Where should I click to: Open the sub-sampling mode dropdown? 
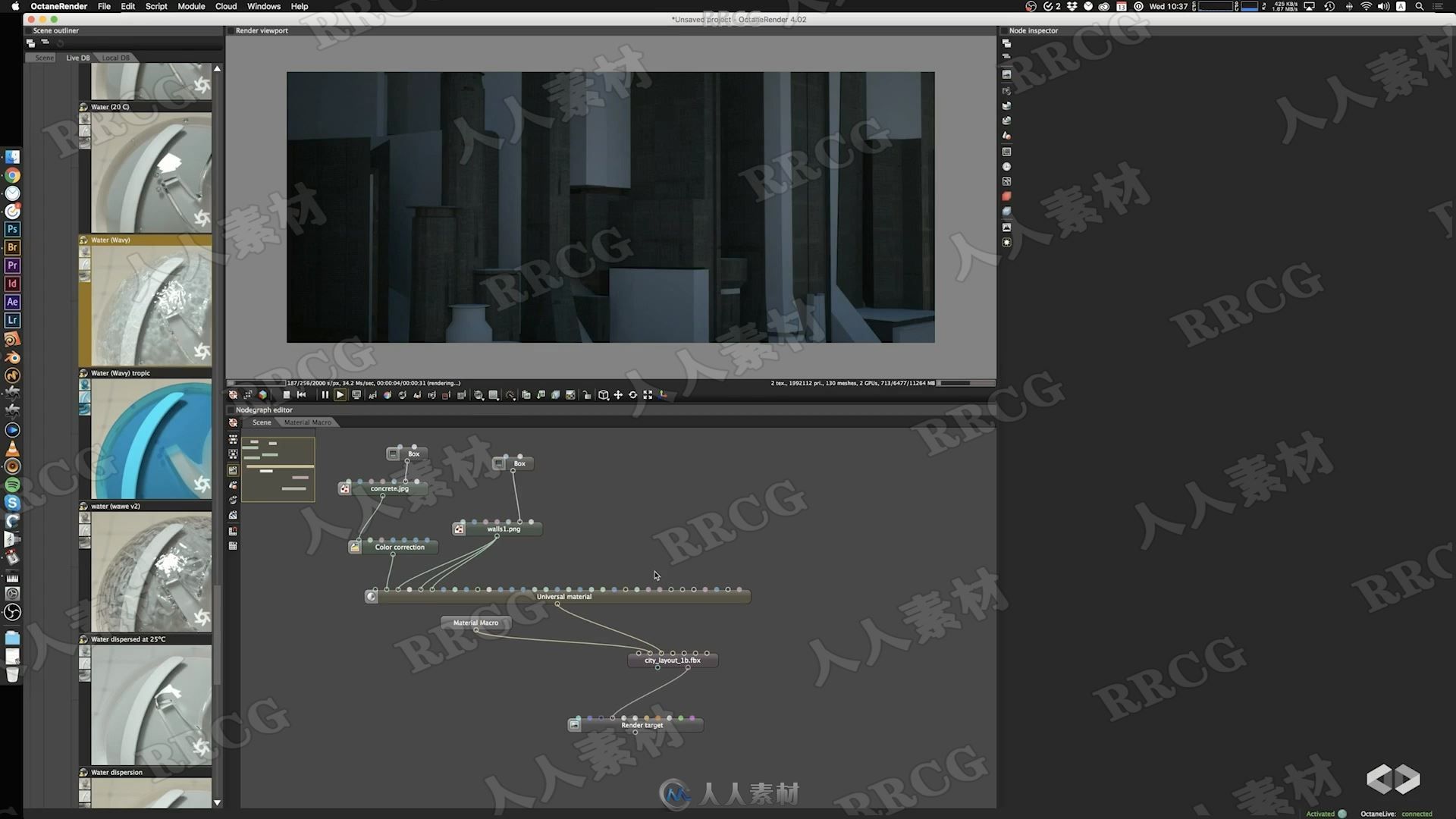click(494, 394)
